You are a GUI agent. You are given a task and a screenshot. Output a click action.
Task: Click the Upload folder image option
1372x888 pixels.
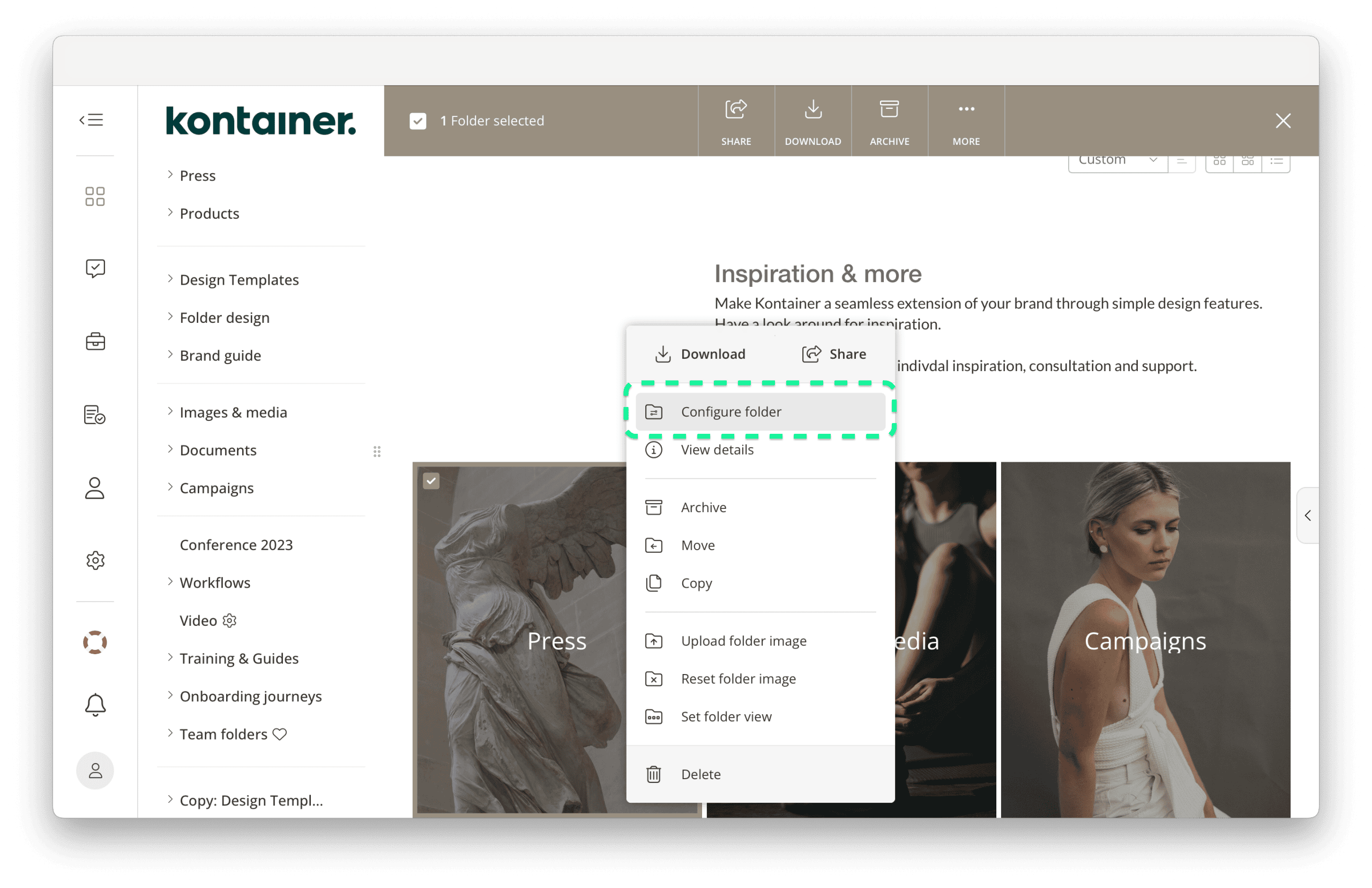point(743,640)
